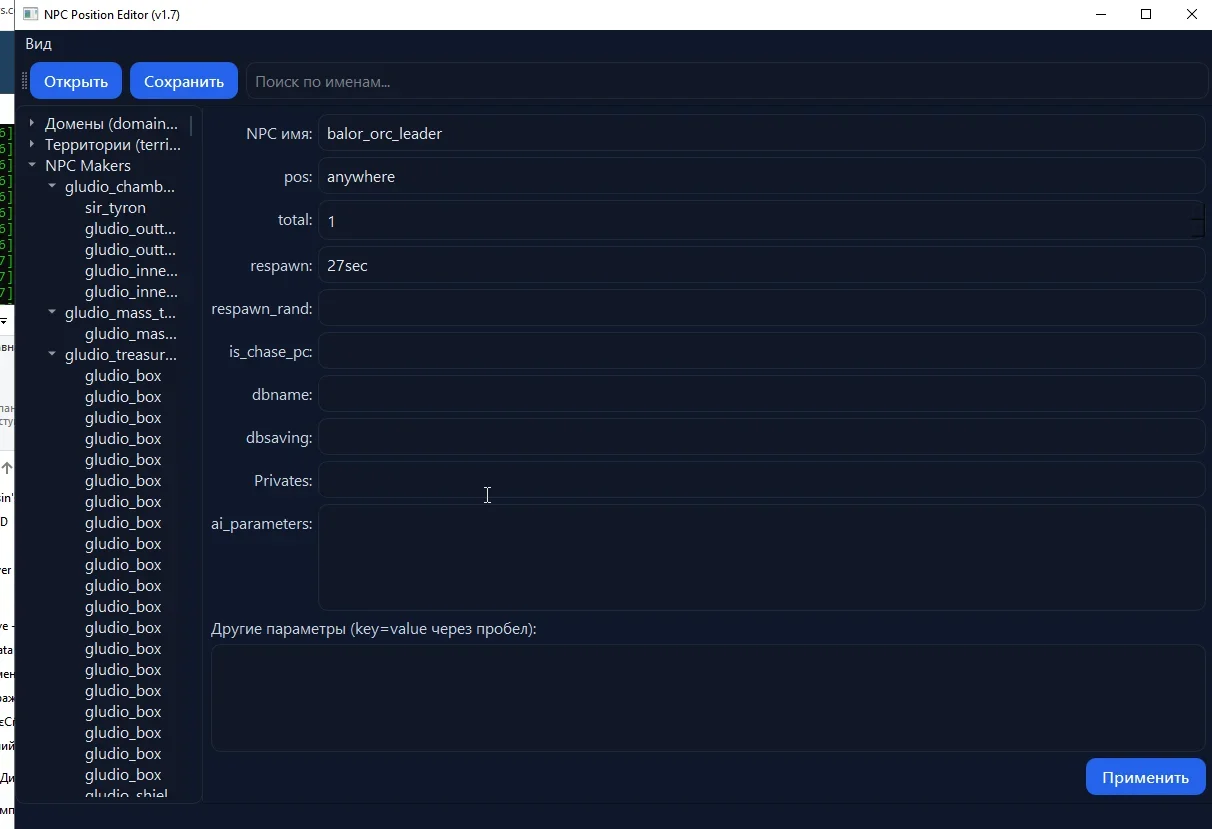1212x829 pixels.
Task: Click the NPC имя field with balor_orc_leader
Action: click(x=760, y=133)
